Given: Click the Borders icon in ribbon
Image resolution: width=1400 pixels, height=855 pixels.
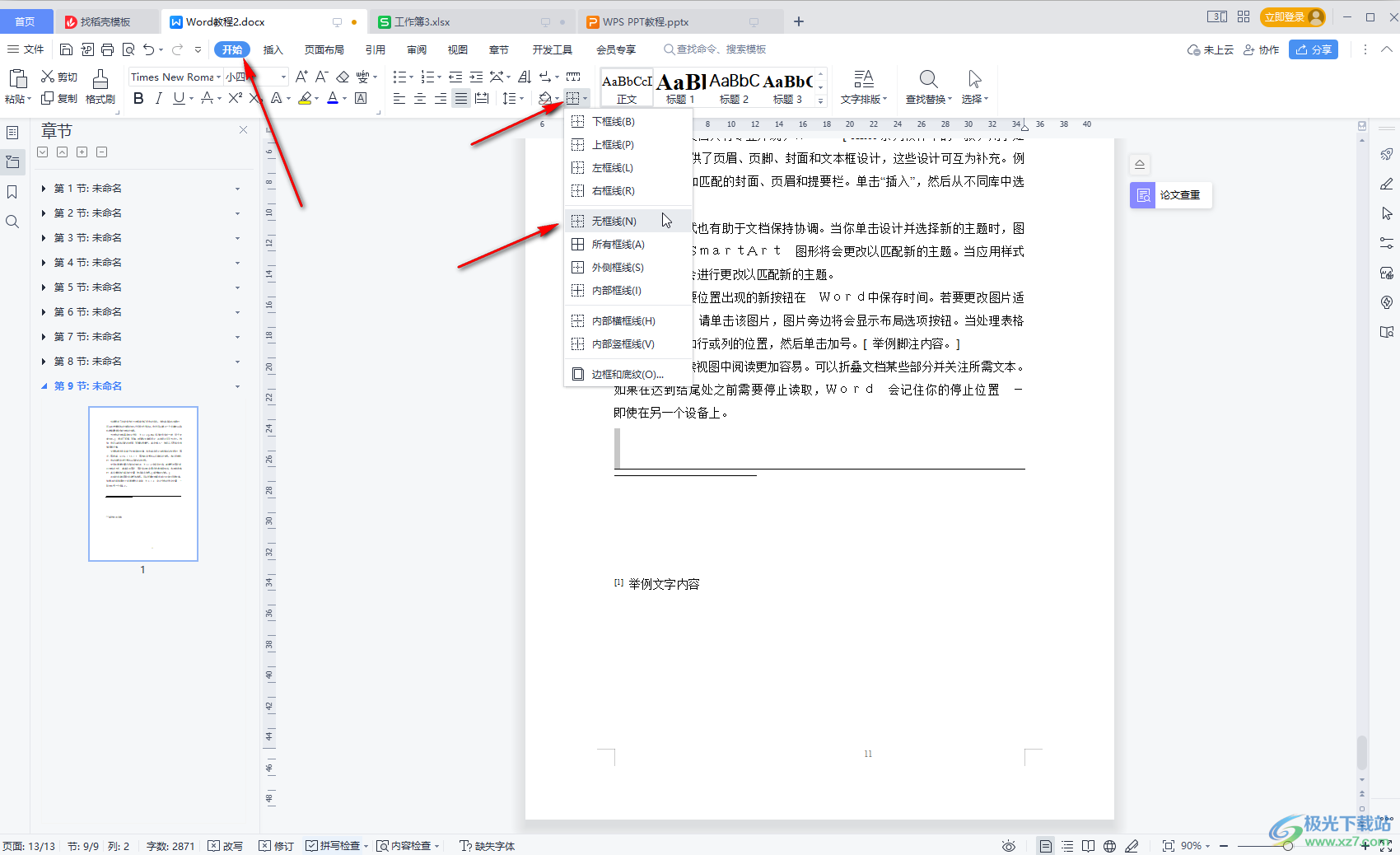Looking at the screenshot, I should coord(573,98).
